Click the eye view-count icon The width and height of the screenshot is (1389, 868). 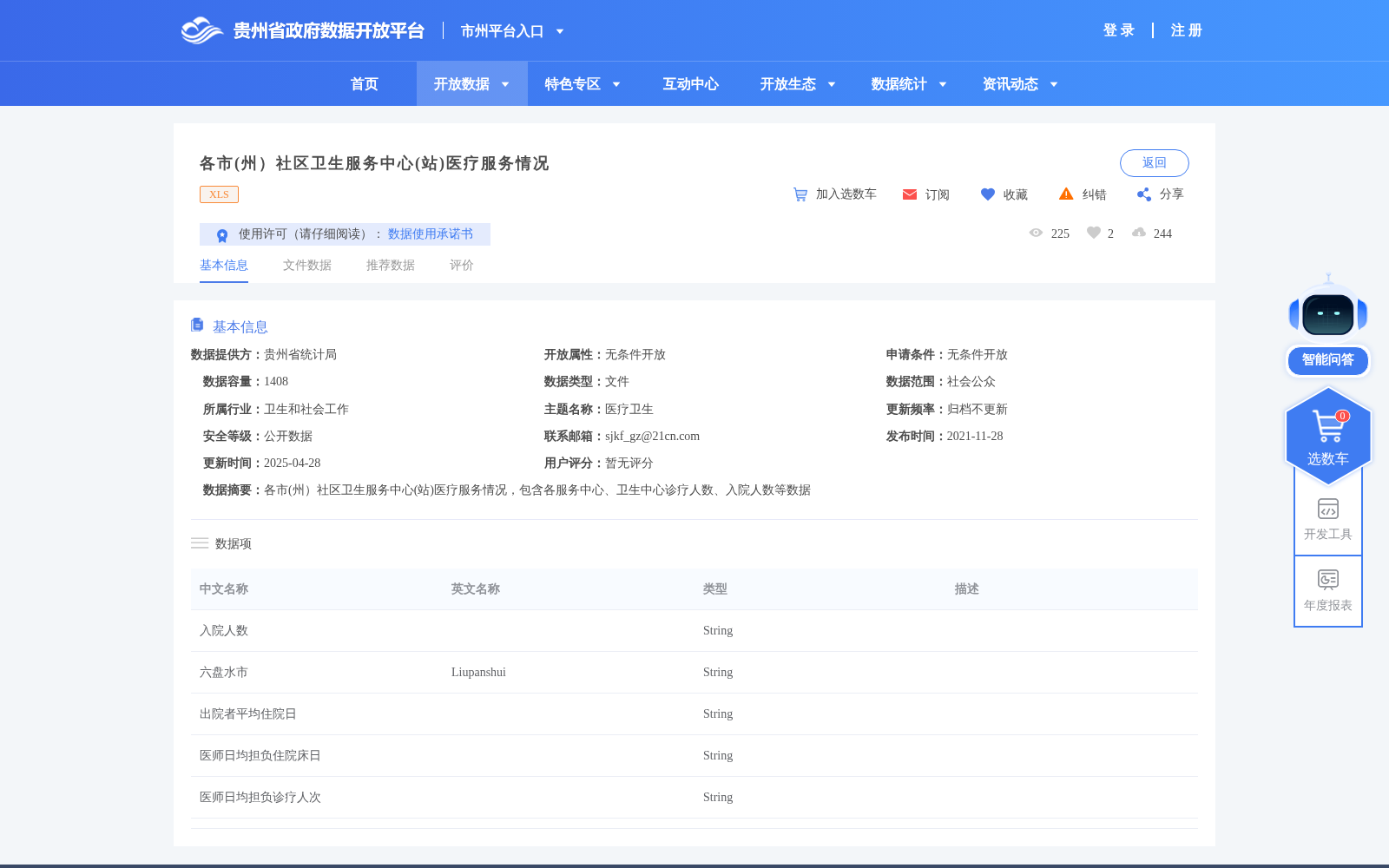pyautogui.click(x=1036, y=233)
